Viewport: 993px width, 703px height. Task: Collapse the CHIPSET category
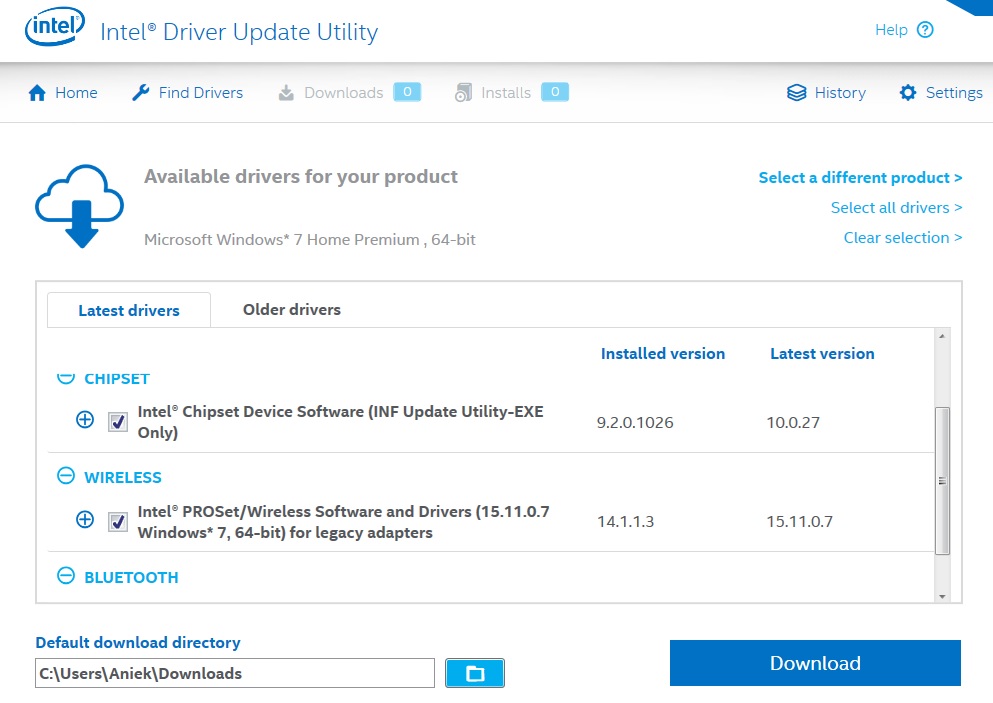[x=66, y=377]
